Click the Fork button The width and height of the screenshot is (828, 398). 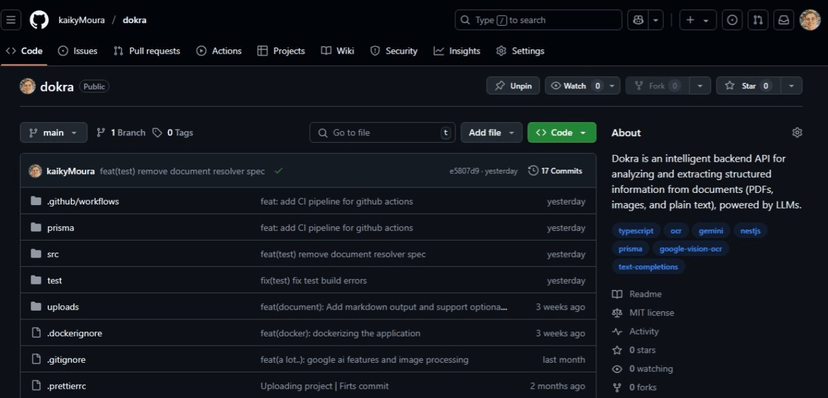pos(657,86)
